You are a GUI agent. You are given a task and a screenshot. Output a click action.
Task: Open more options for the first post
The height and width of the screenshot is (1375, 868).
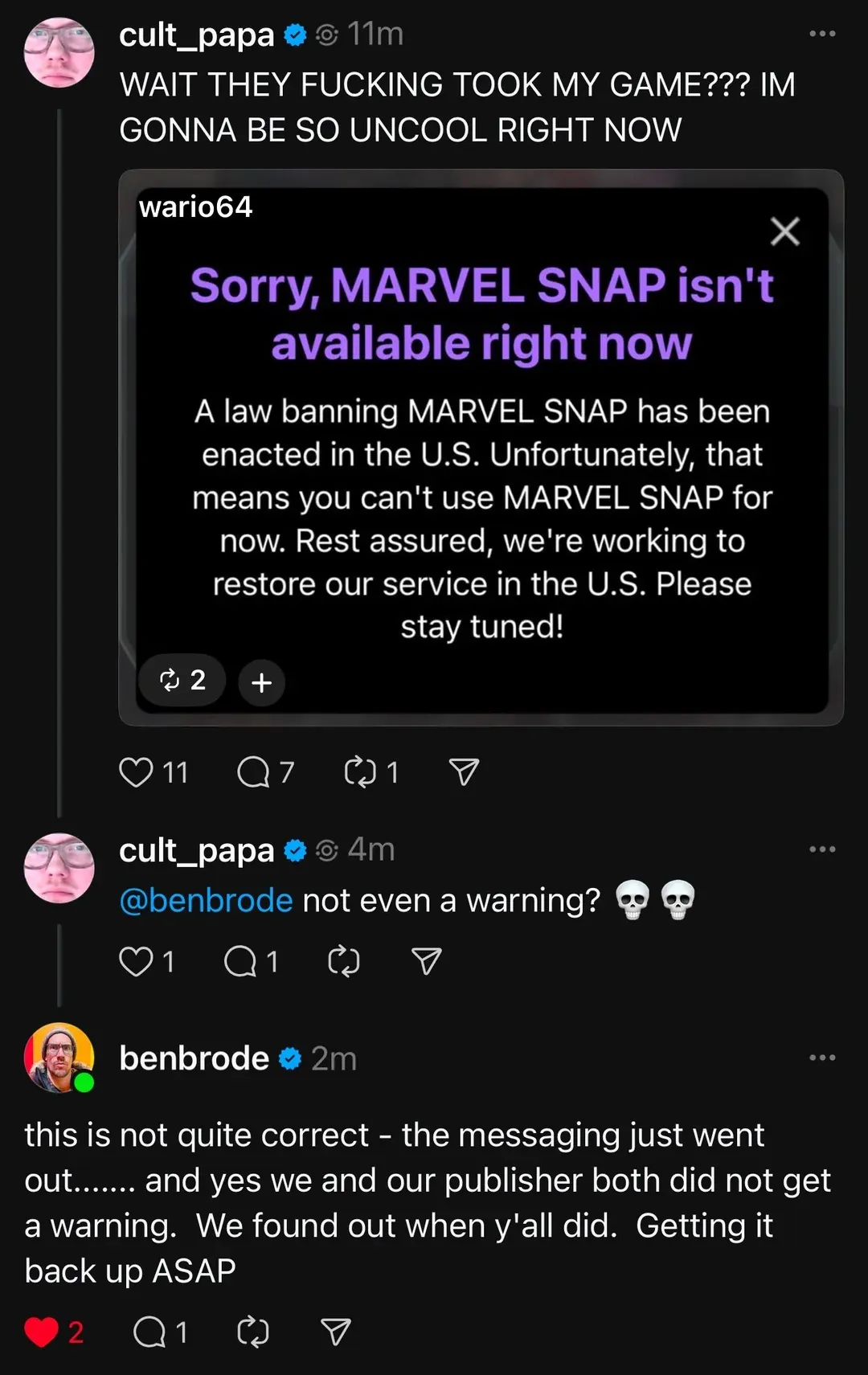pos(822,34)
